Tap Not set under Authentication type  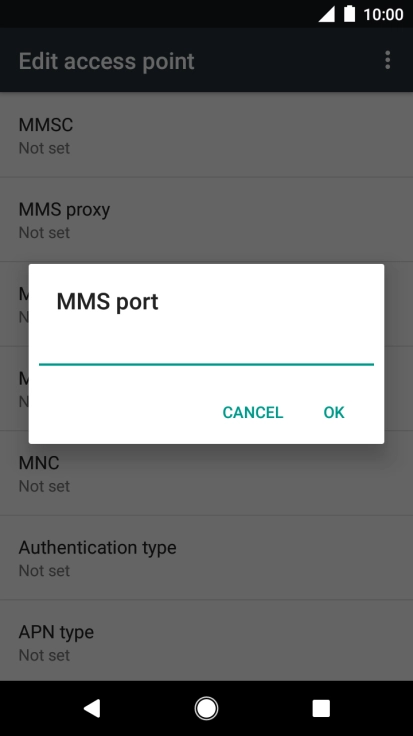44,570
